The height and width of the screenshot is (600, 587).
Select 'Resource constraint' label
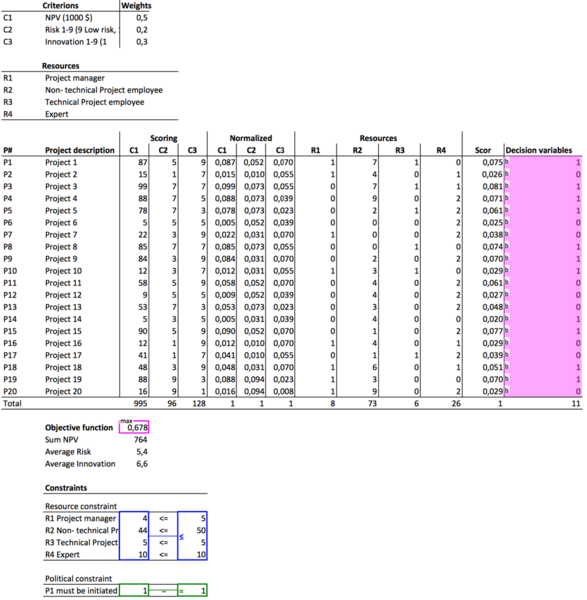point(81,506)
